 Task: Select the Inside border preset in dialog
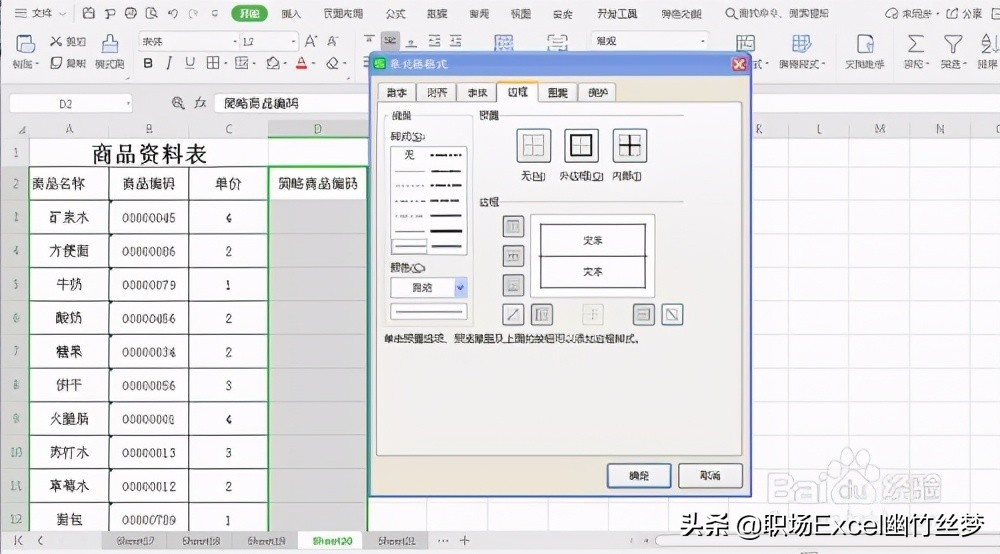click(x=629, y=145)
